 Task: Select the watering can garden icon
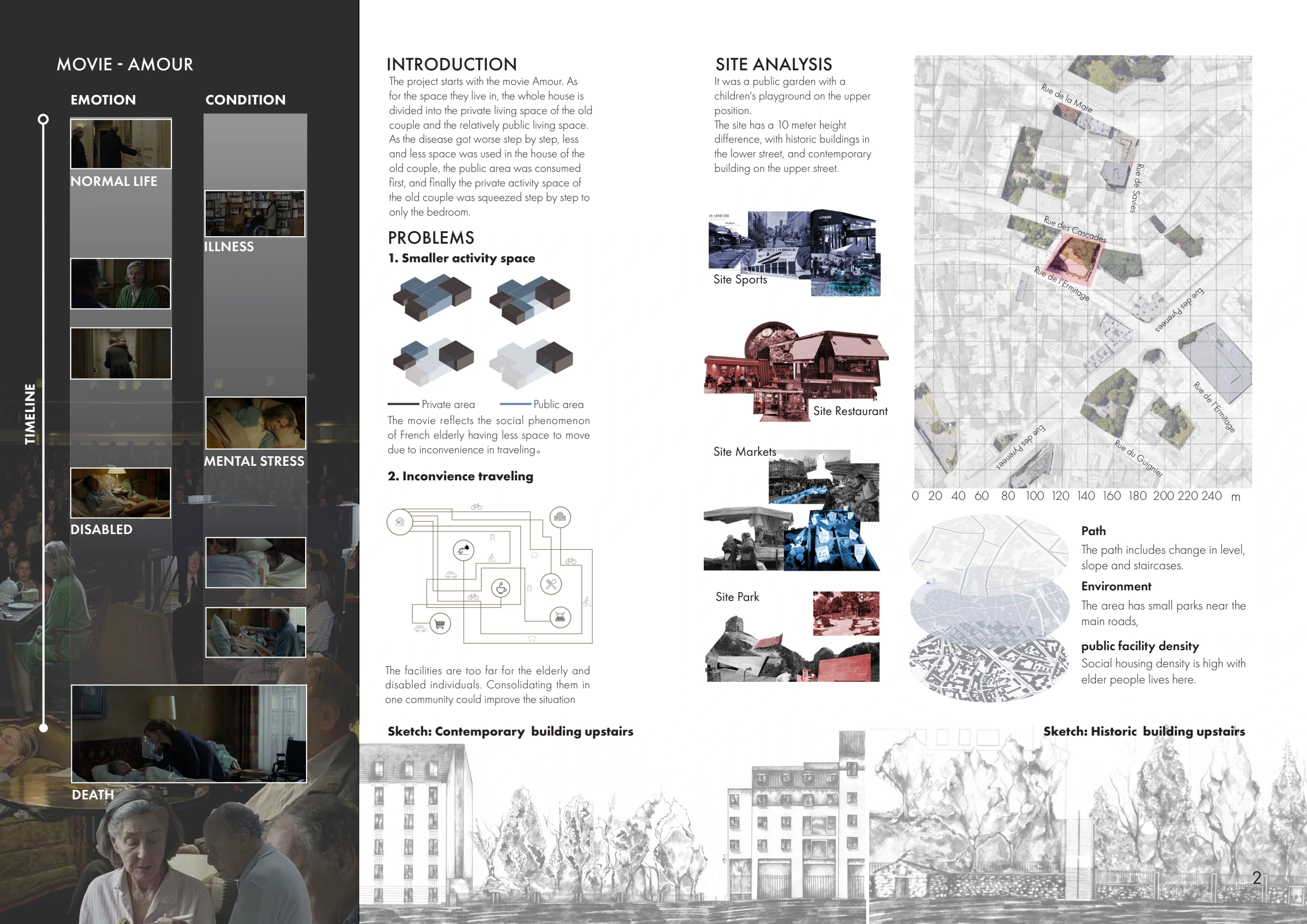click(464, 550)
